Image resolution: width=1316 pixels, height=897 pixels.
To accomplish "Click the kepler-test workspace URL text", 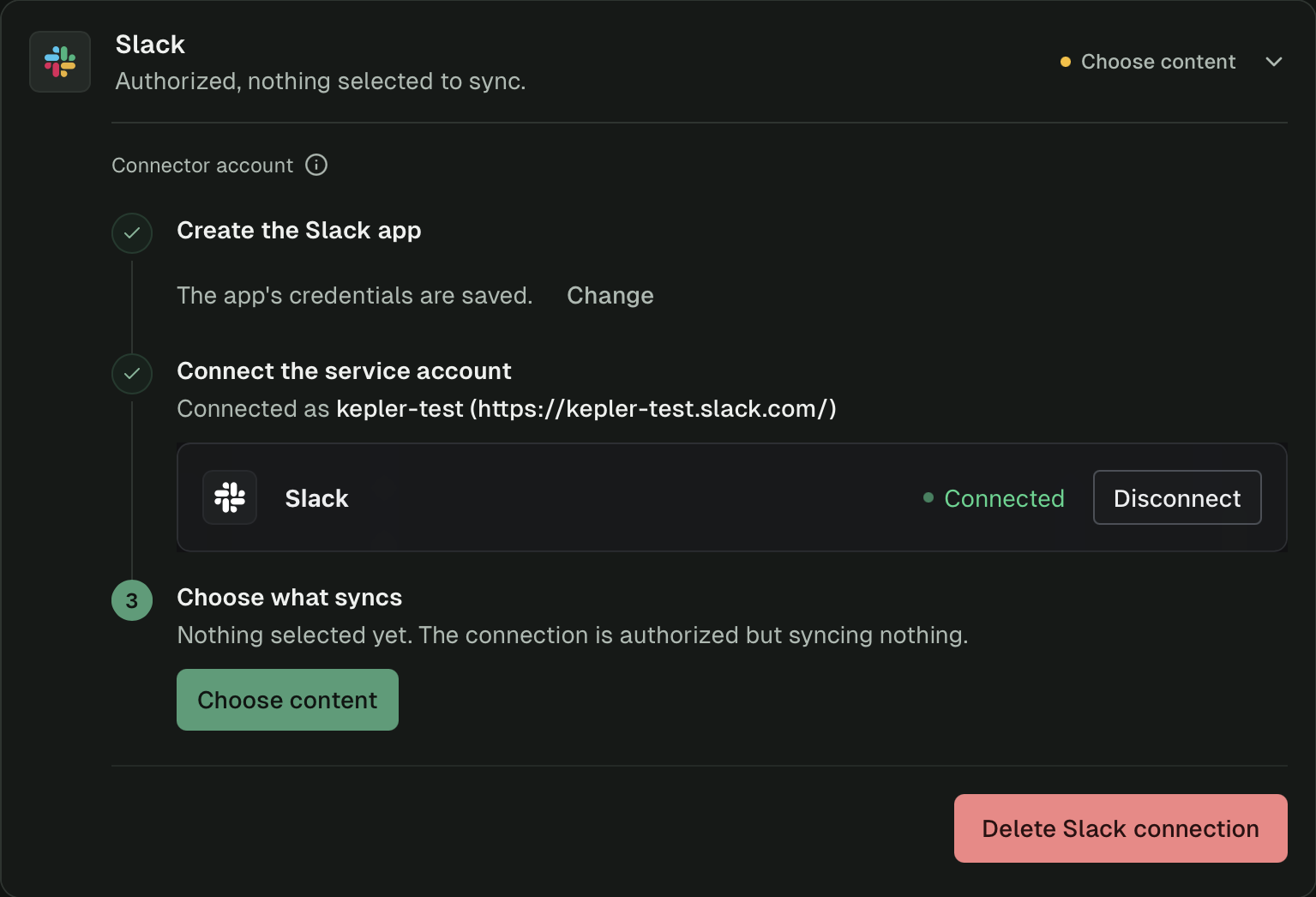I will [x=586, y=409].
